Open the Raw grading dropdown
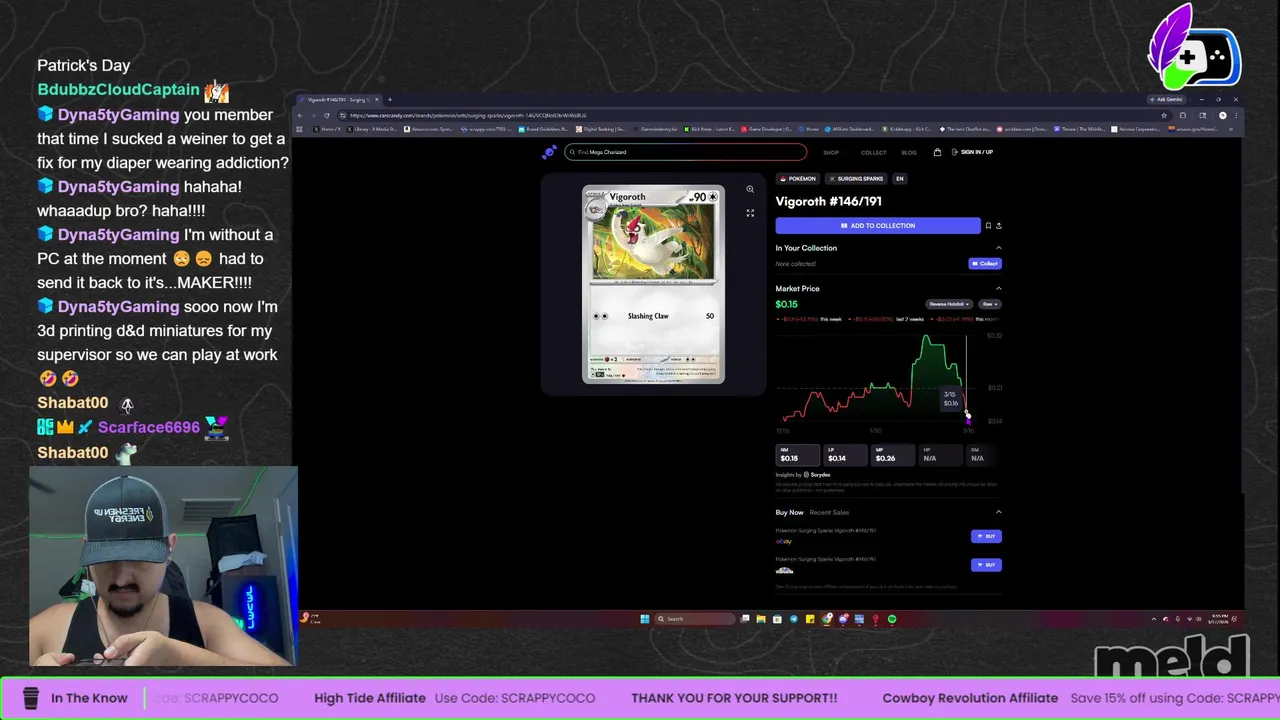 (989, 304)
